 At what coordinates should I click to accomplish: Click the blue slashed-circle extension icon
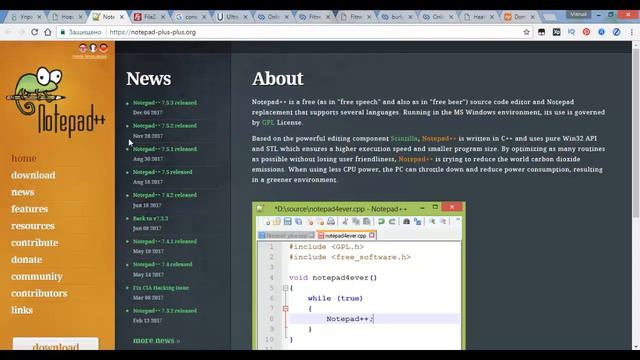(616, 32)
